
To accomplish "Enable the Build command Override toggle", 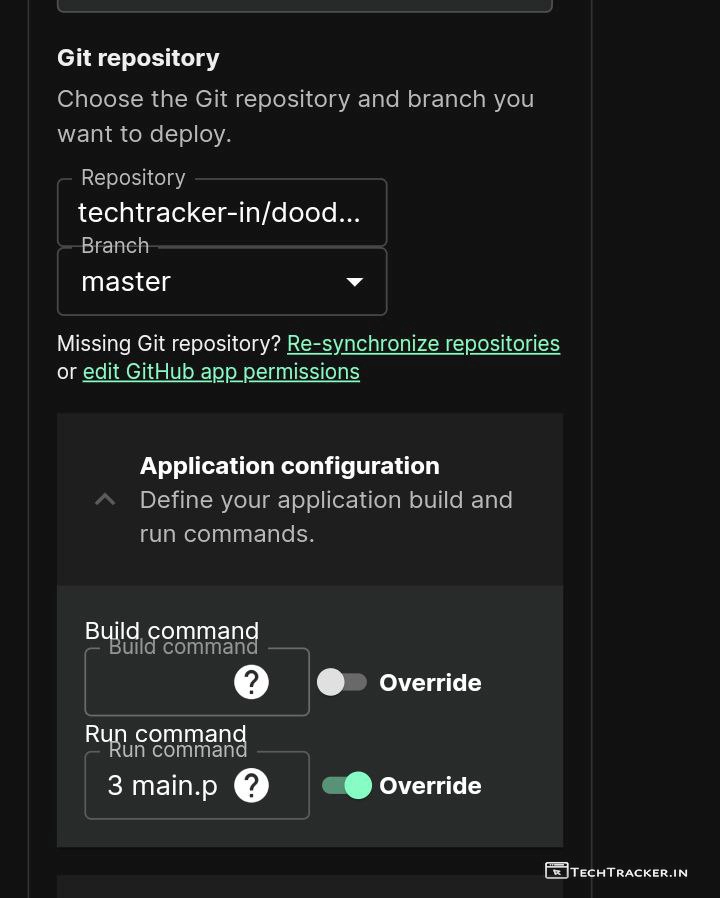I will click(342, 682).
